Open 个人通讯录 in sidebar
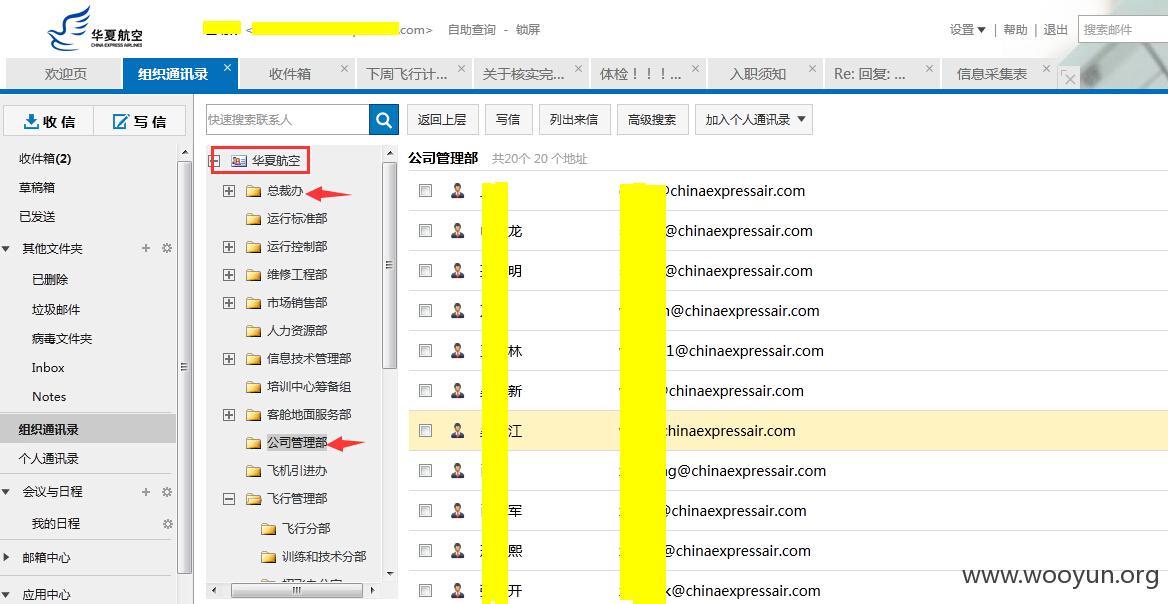The width and height of the screenshot is (1168, 604). click(48, 459)
